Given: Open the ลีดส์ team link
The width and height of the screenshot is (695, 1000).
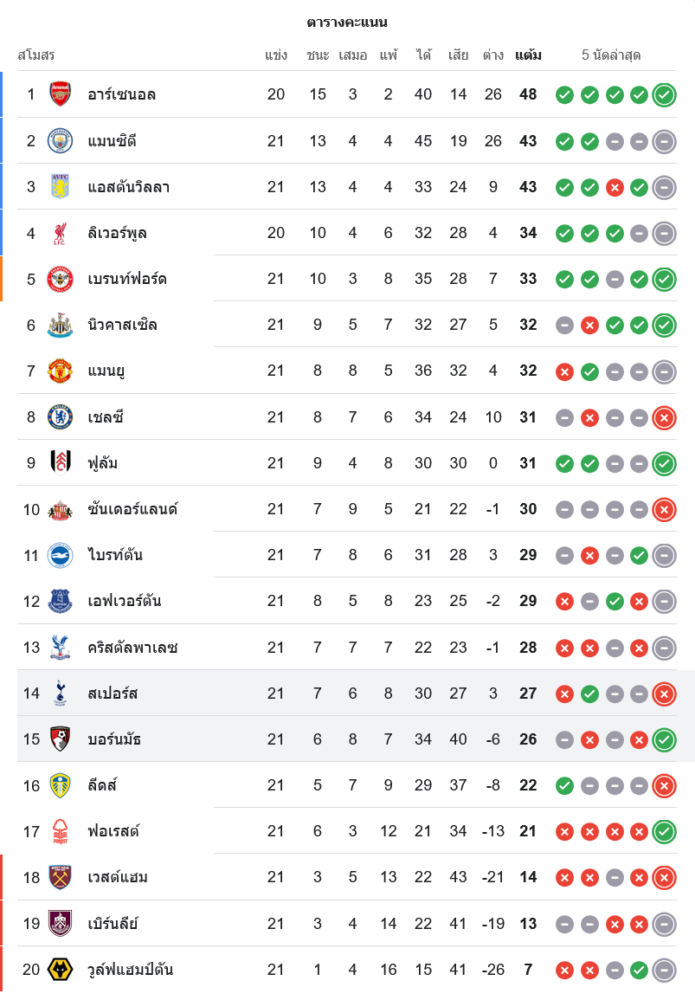Looking at the screenshot, I should click(x=102, y=785).
